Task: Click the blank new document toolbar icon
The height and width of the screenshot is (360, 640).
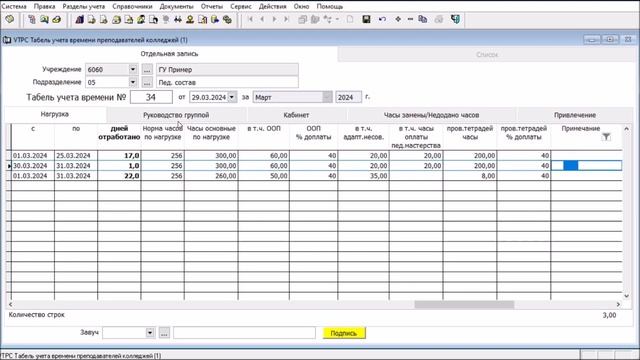Action: [x=350, y=19]
